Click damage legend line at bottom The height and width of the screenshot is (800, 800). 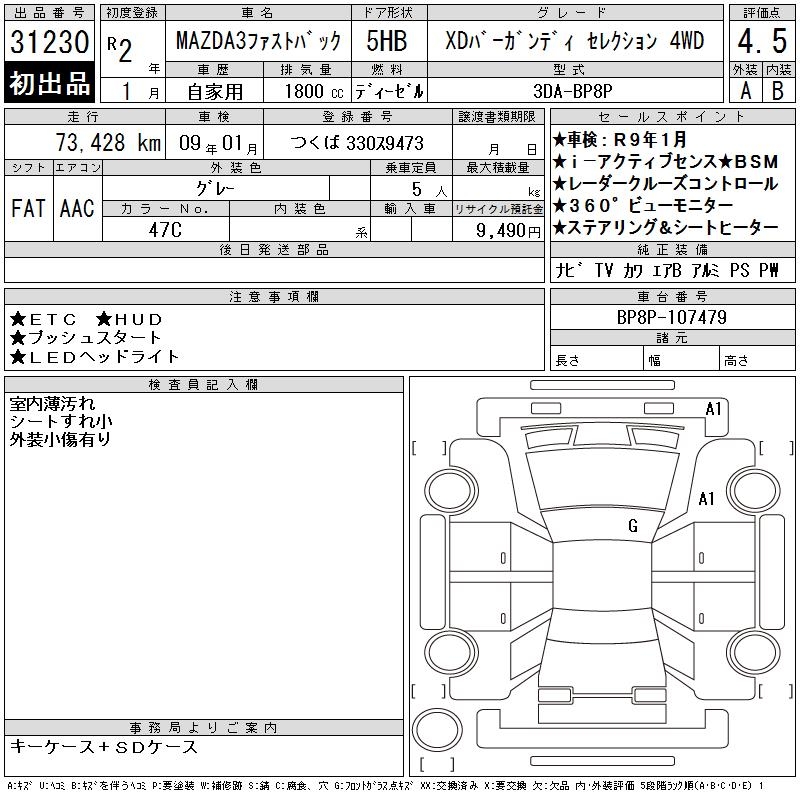click(x=386, y=786)
